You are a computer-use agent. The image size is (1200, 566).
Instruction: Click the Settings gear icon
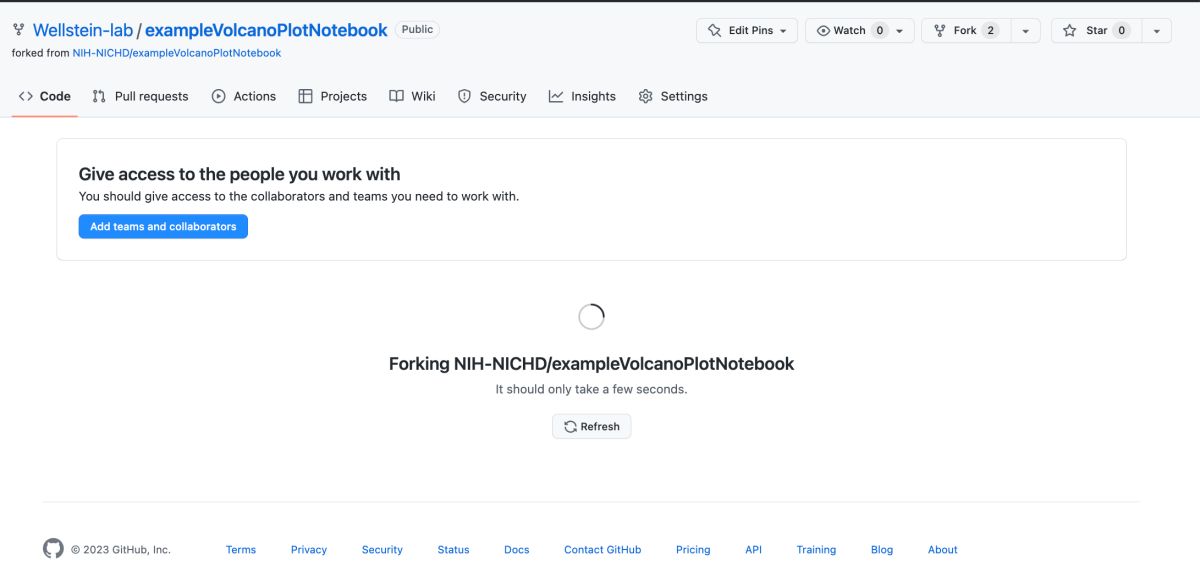click(x=646, y=96)
